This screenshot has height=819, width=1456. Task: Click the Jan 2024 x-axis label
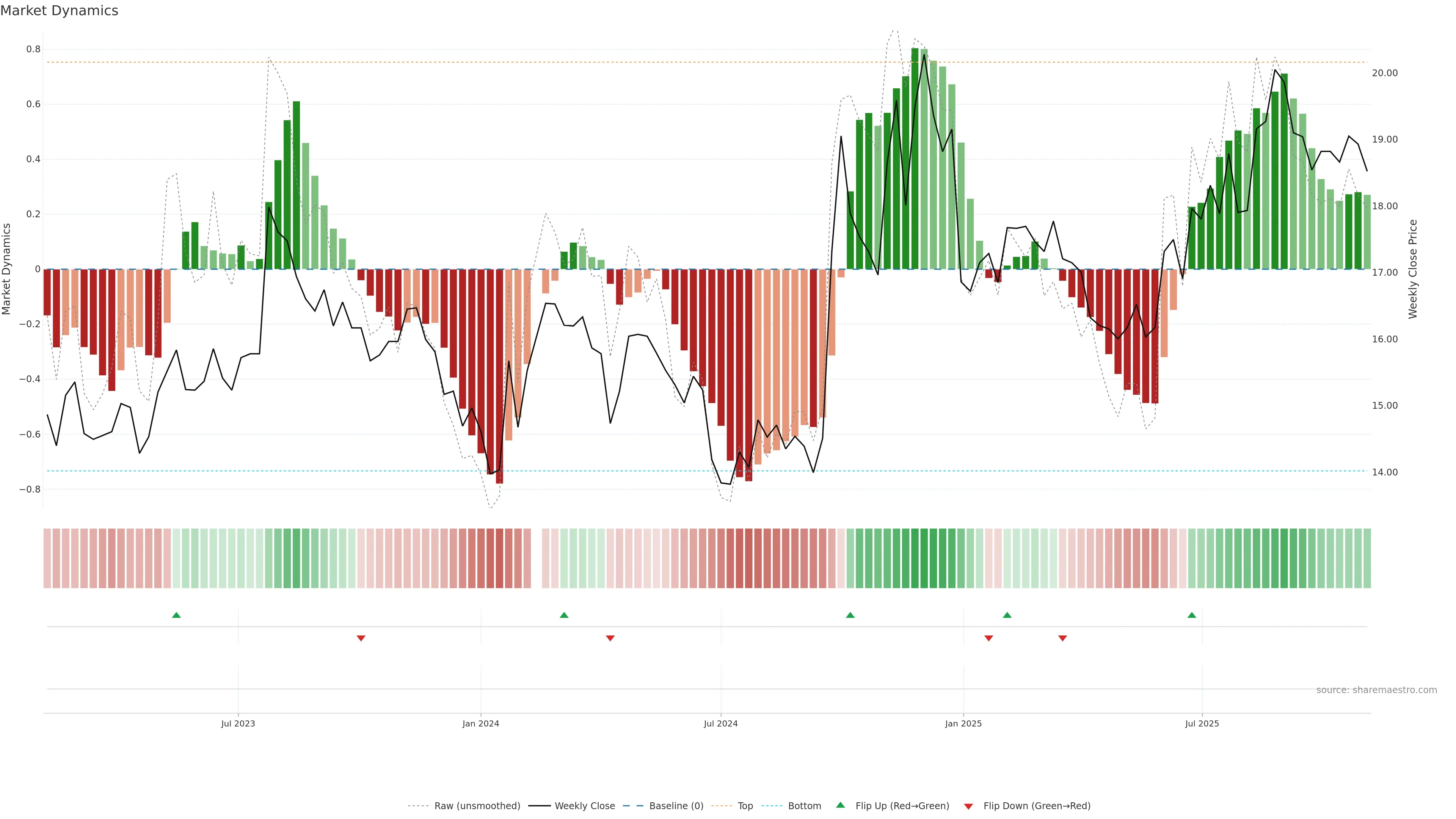[480, 723]
